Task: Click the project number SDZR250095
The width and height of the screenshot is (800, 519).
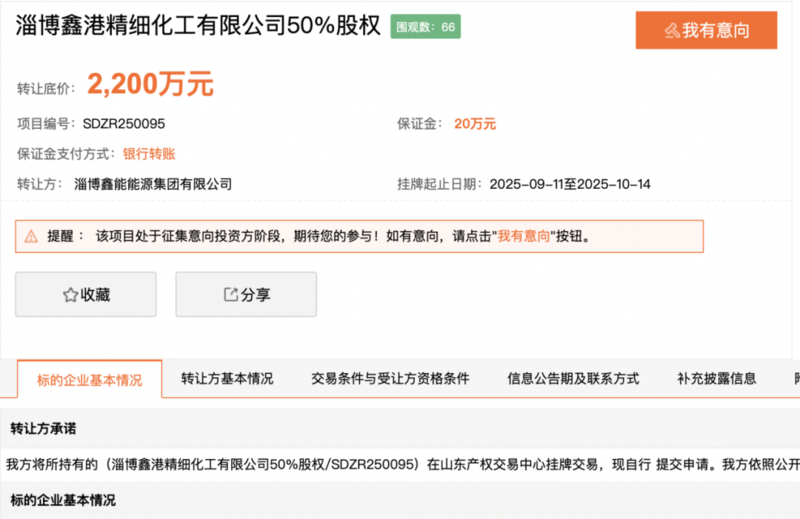Action: (x=124, y=124)
